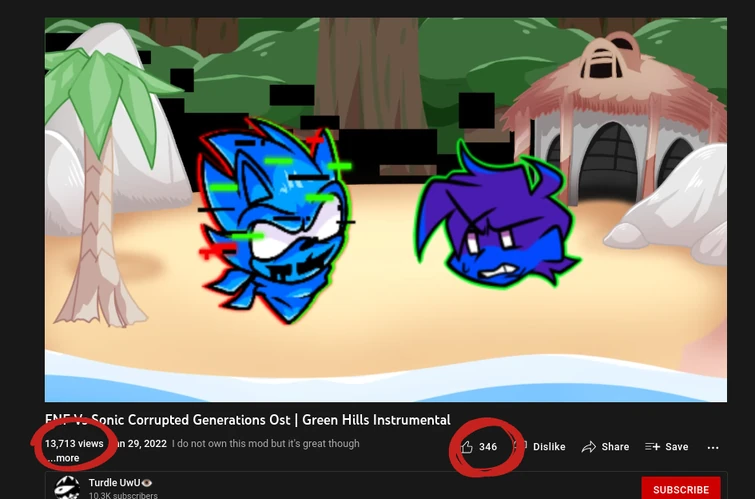Open the Turdle UwU channel name link
The image size is (755, 499).
point(115,483)
